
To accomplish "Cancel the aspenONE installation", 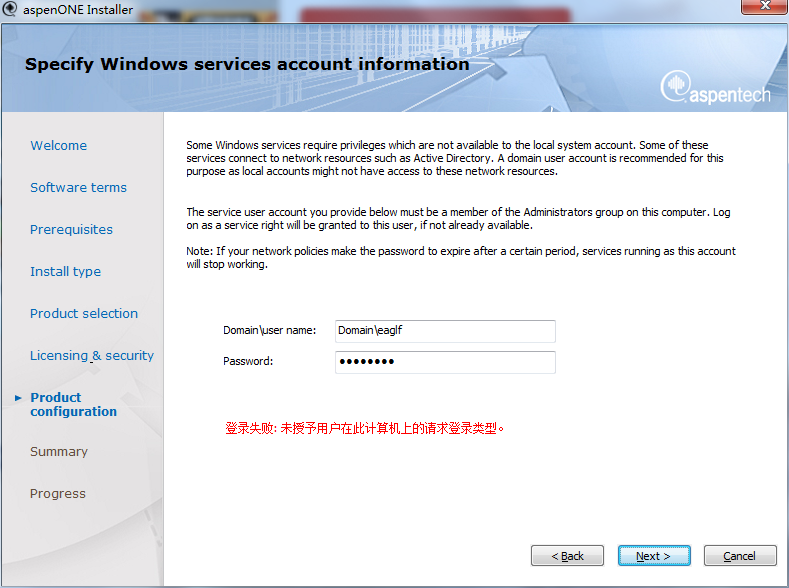I will (x=740, y=556).
